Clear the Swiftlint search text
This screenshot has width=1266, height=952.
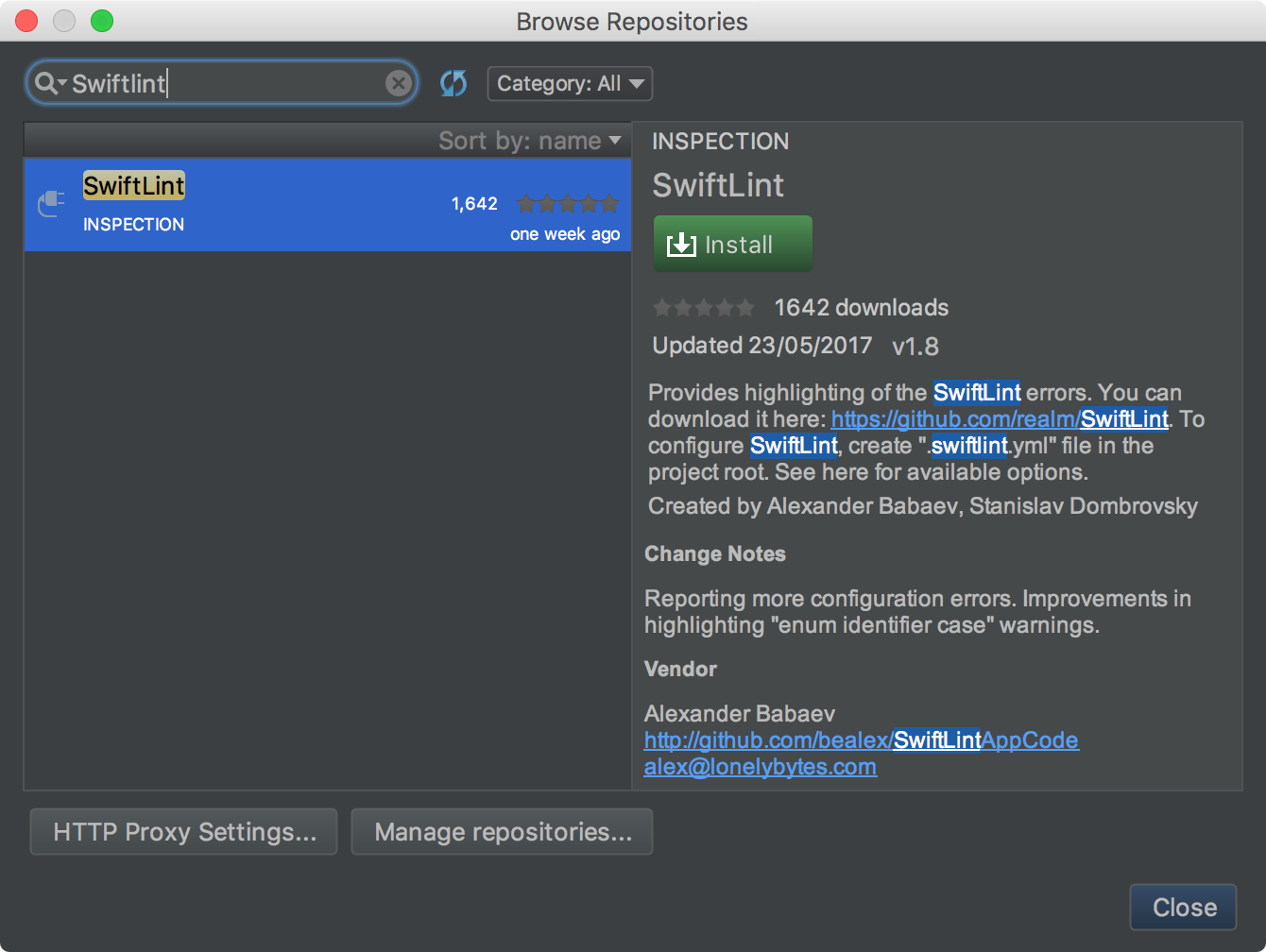point(399,83)
